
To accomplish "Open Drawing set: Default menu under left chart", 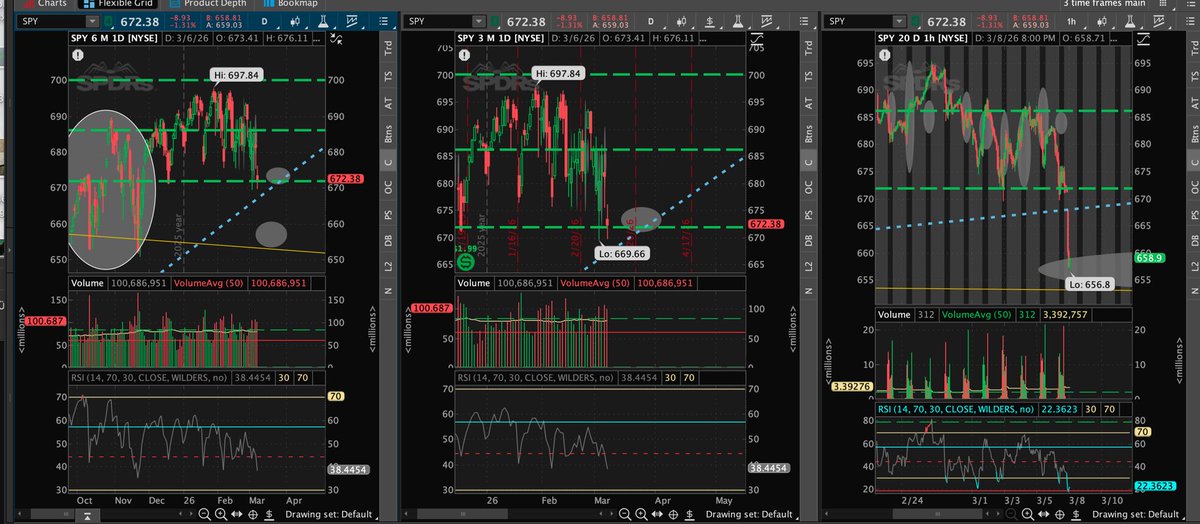I will click(x=331, y=514).
